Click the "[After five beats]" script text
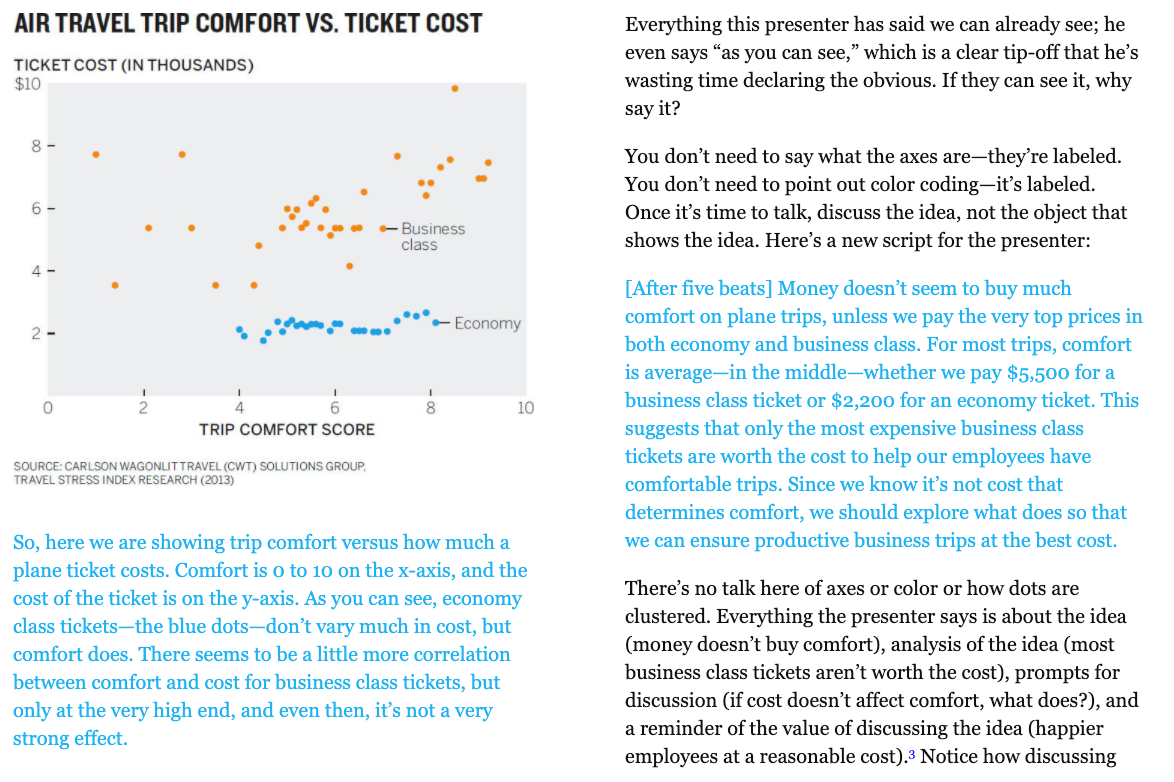This screenshot has width=1174, height=782. click(698, 289)
